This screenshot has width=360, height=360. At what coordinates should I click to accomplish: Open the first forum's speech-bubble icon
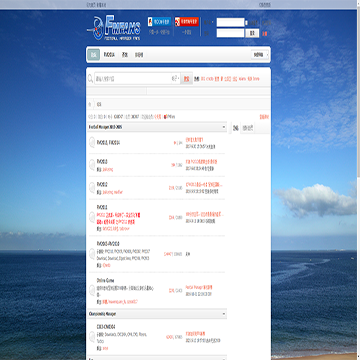point(92,143)
